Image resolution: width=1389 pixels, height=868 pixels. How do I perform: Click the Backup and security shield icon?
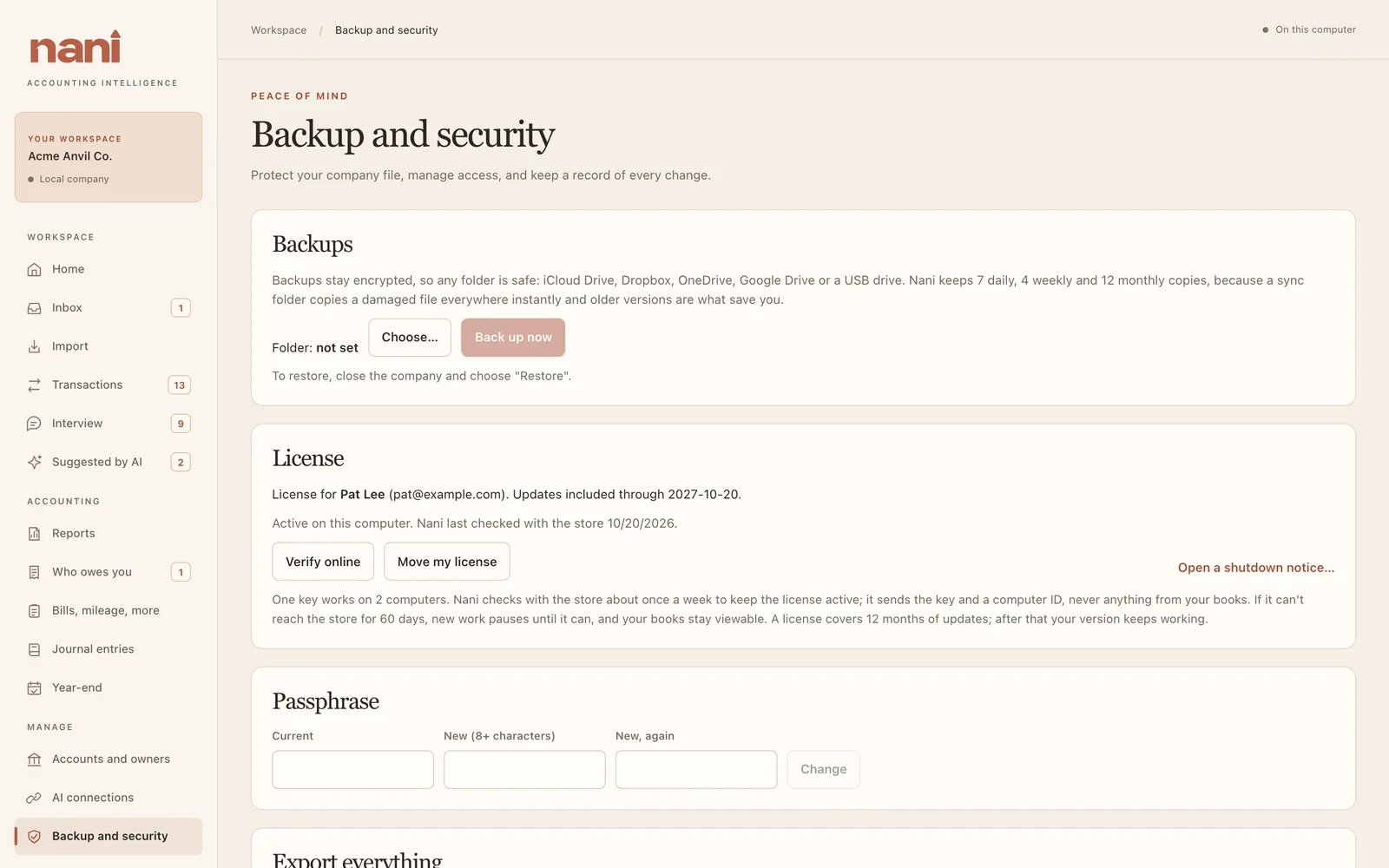click(x=34, y=837)
